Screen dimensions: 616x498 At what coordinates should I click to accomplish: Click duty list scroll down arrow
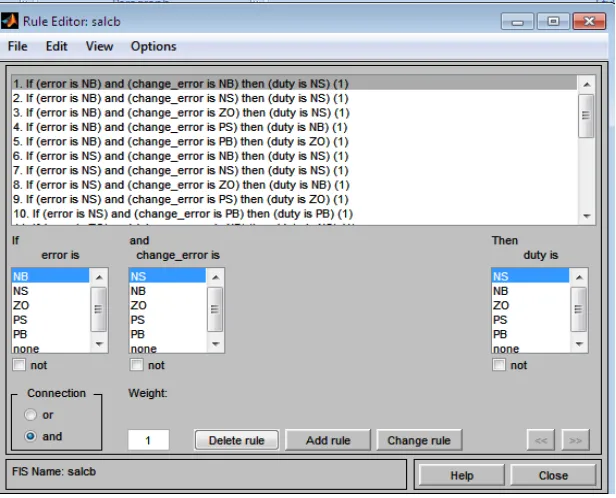579,344
